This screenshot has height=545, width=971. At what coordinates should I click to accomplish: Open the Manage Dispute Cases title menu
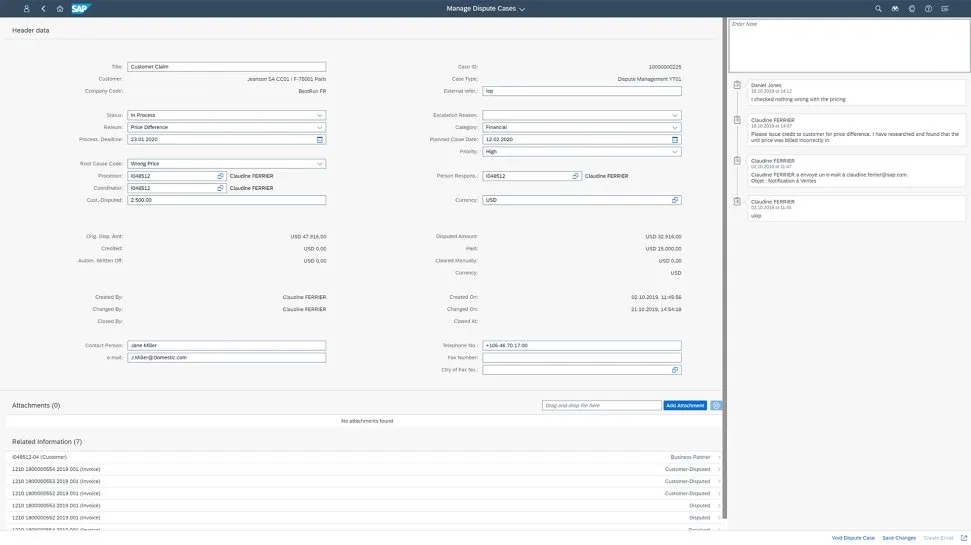(485, 8)
